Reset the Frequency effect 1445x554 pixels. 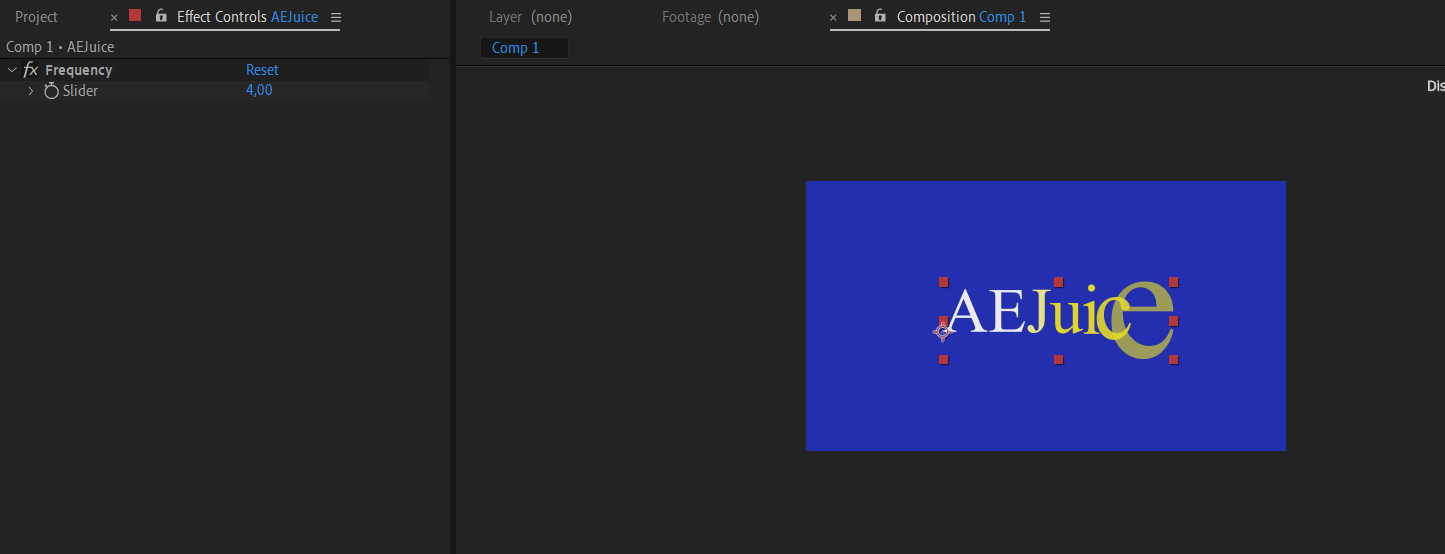(262, 70)
